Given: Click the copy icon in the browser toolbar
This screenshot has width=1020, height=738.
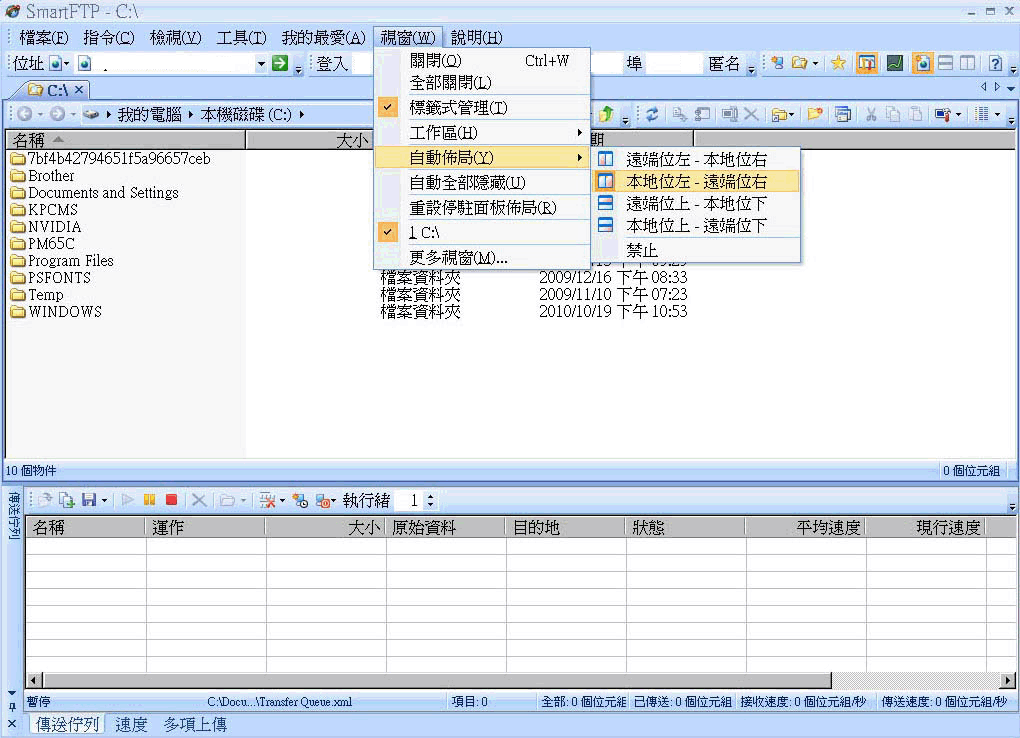Looking at the screenshot, I should point(894,115).
